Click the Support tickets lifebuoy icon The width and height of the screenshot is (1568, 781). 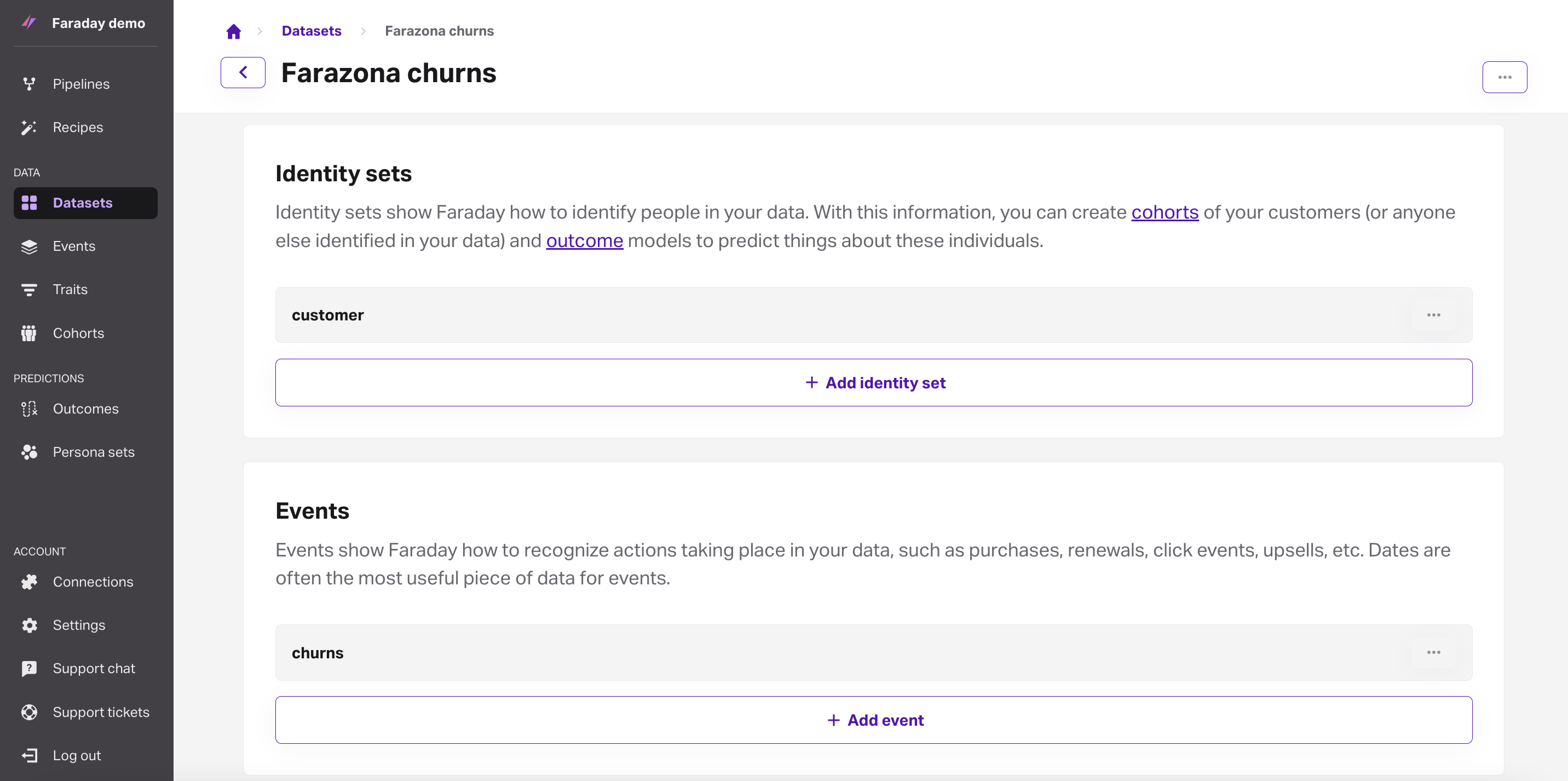[29, 712]
